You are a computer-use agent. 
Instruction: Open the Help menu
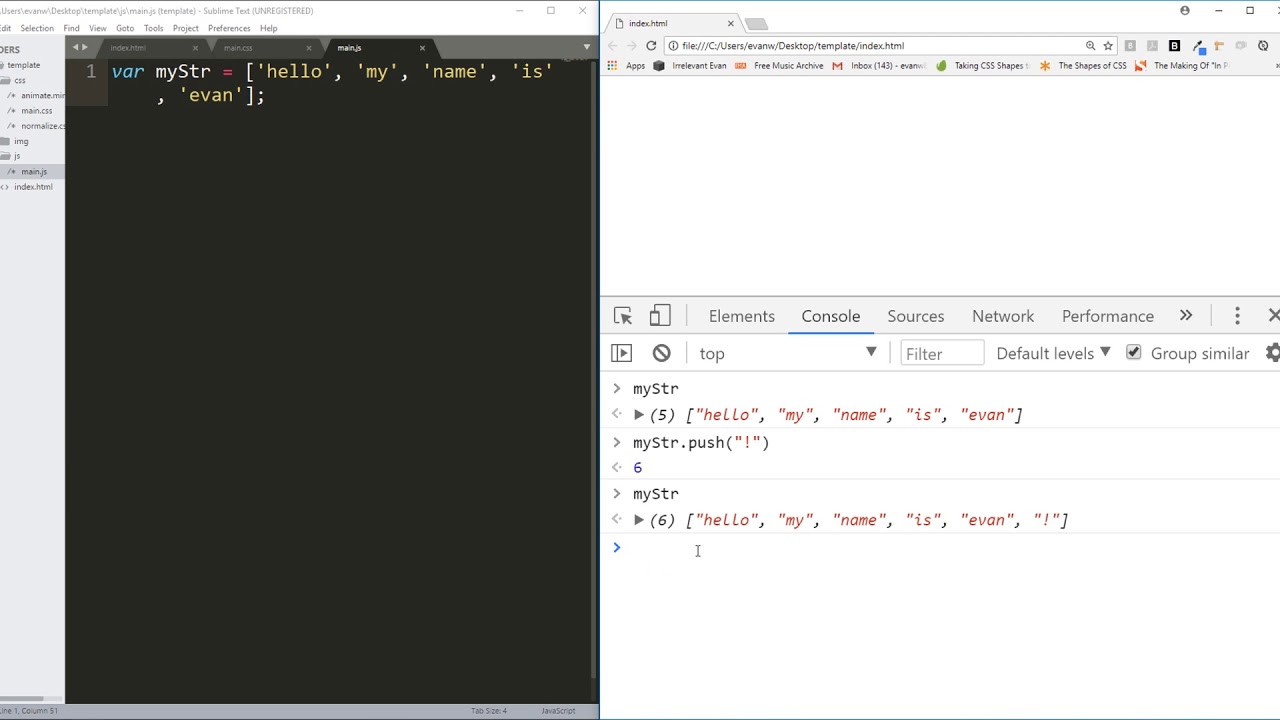pos(268,28)
